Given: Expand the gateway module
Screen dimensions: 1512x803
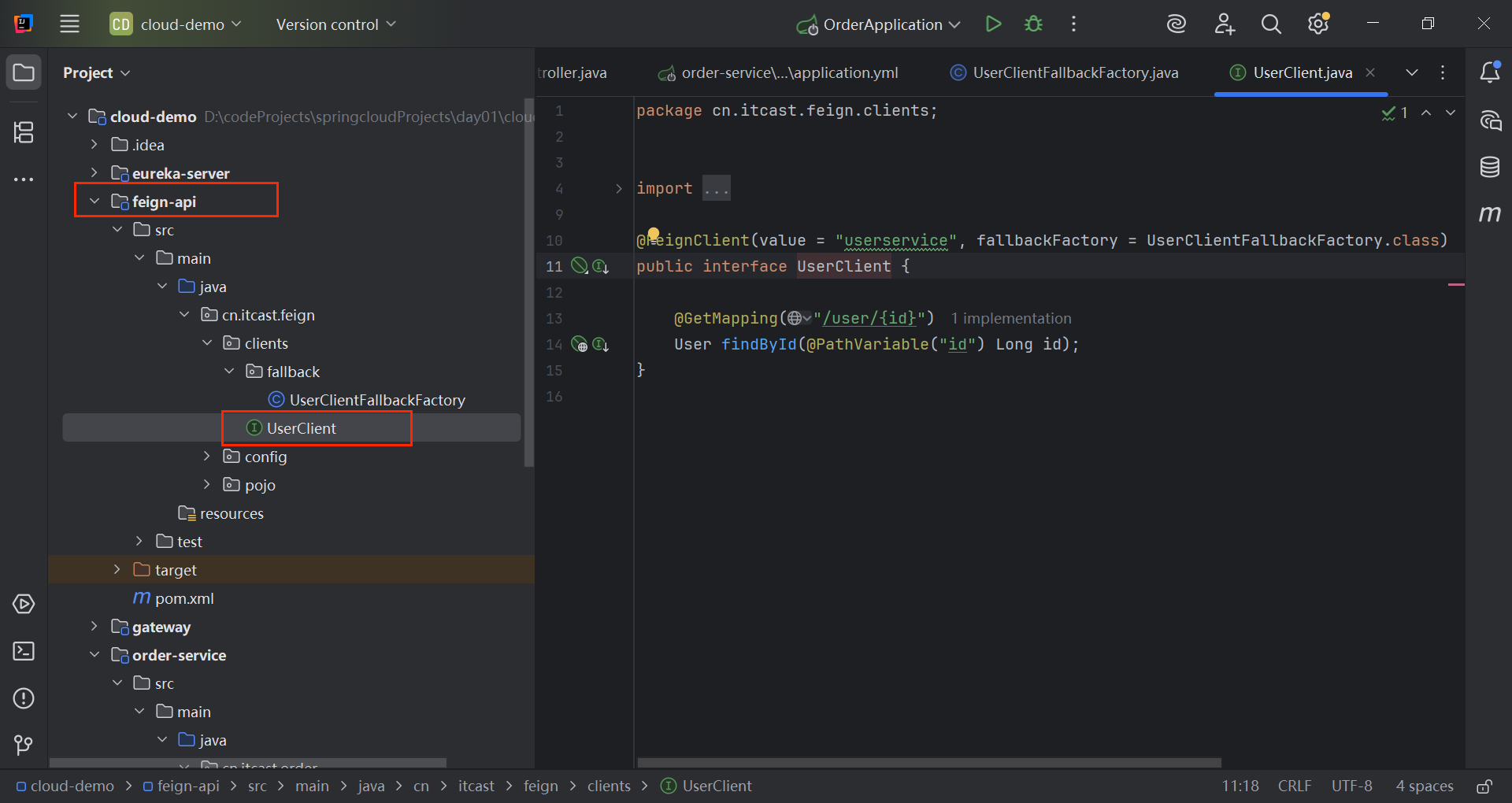Looking at the screenshot, I should pyautogui.click(x=94, y=627).
